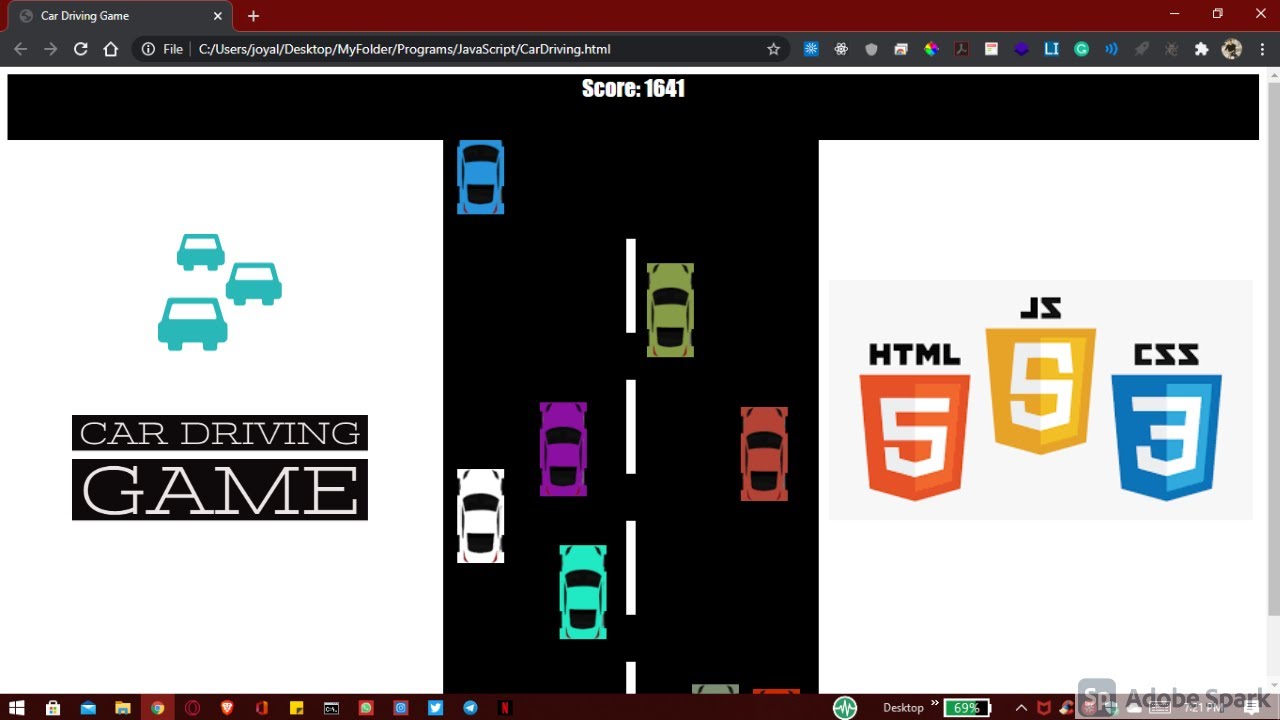Open the Windows Start menu
Image resolution: width=1280 pixels, height=720 pixels.
point(17,707)
